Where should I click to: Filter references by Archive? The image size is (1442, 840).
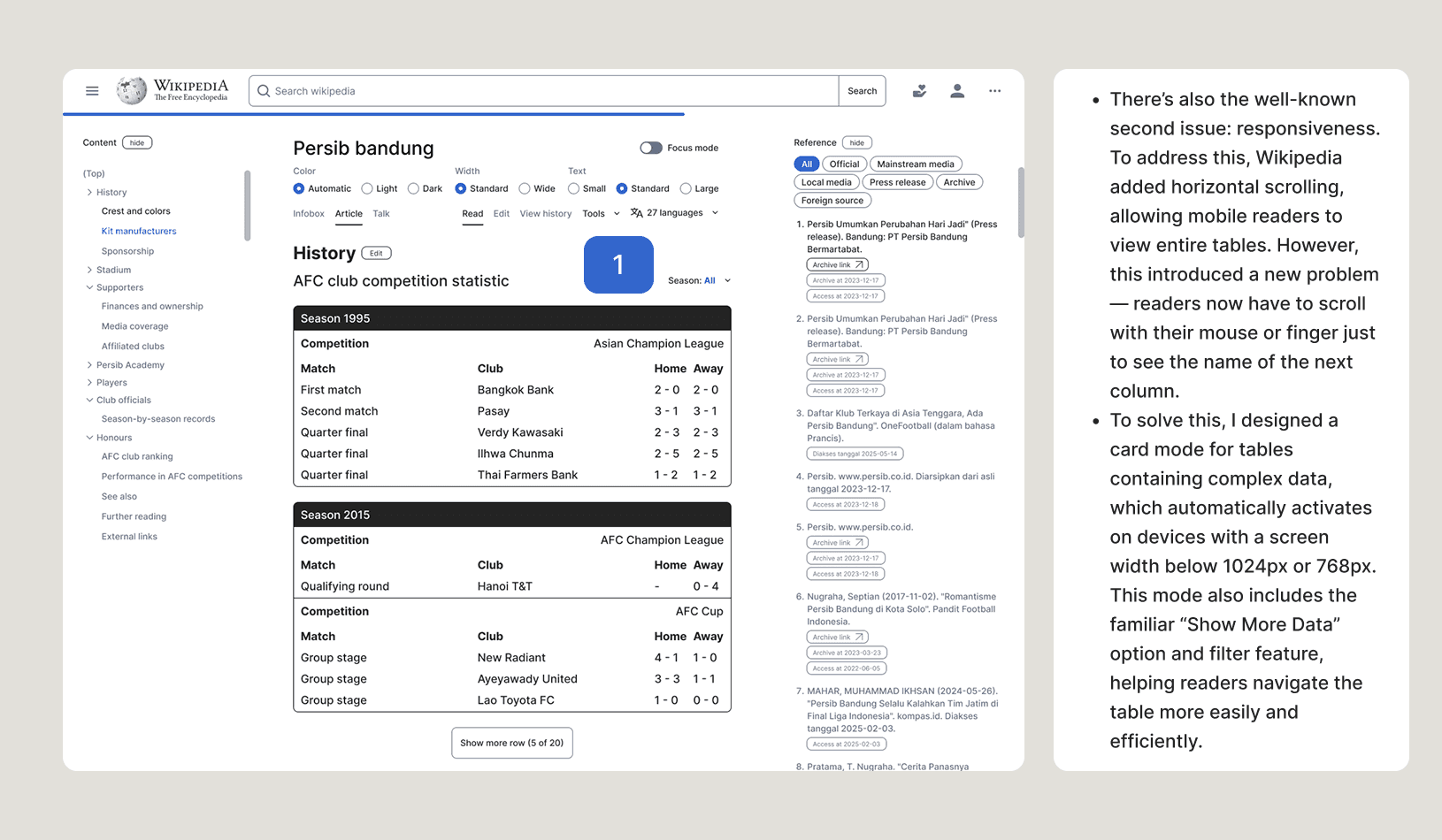pos(959,182)
